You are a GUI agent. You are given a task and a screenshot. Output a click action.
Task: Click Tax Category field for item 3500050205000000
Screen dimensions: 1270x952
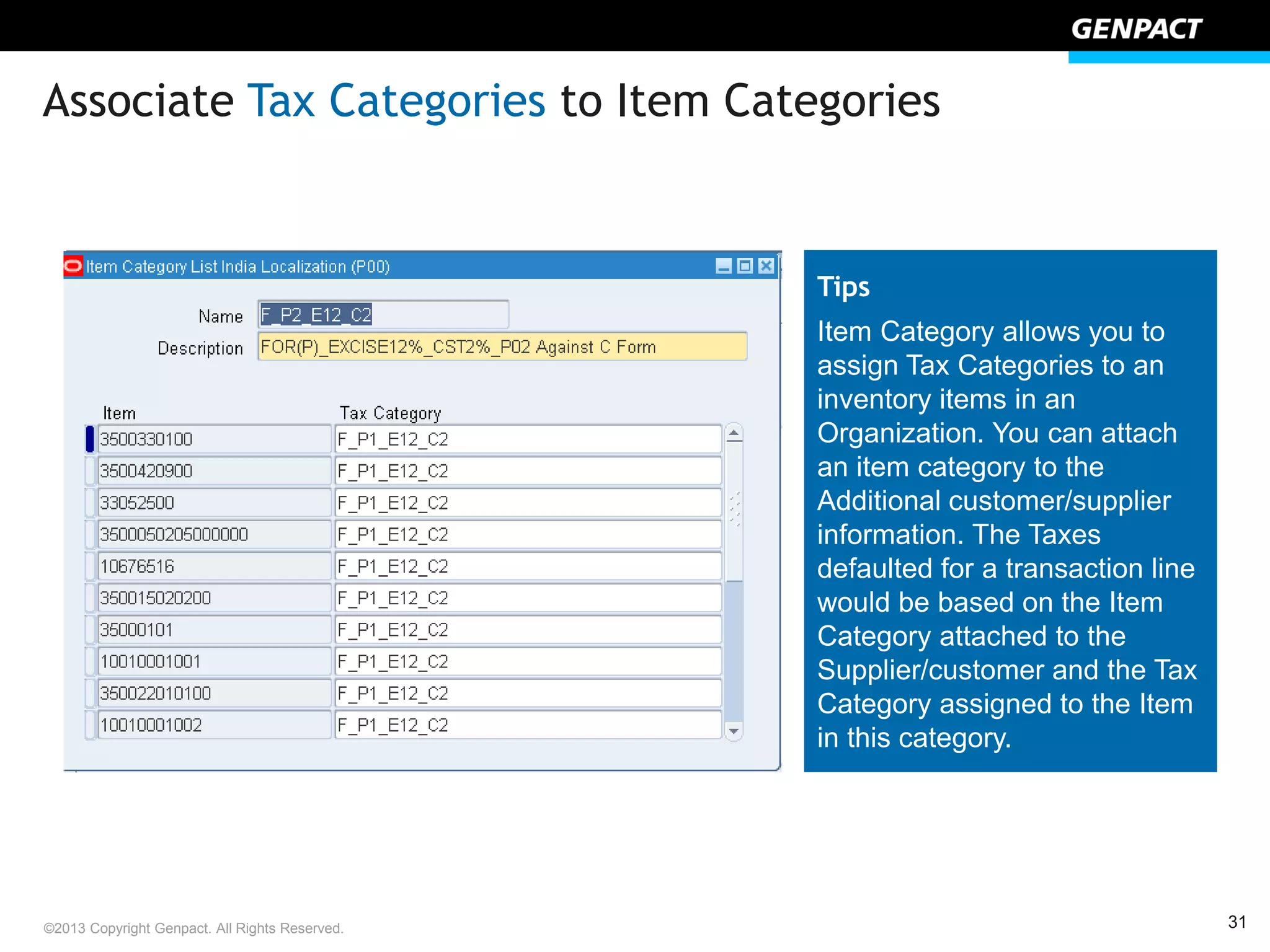click(x=528, y=534)
